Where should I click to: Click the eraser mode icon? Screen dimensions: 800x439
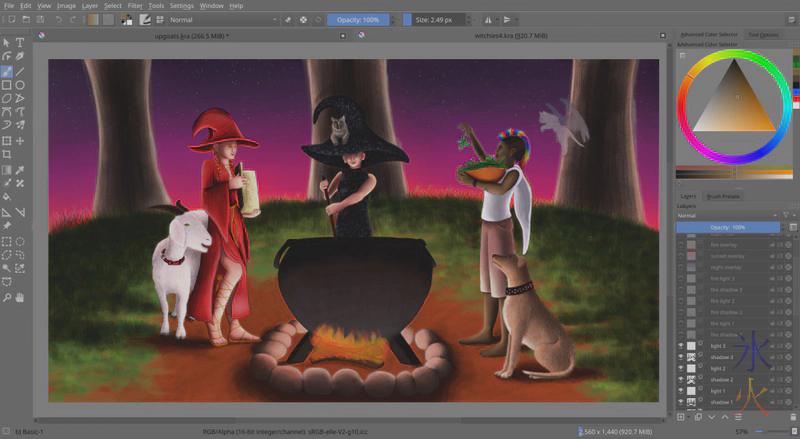(x=289, y=19)
